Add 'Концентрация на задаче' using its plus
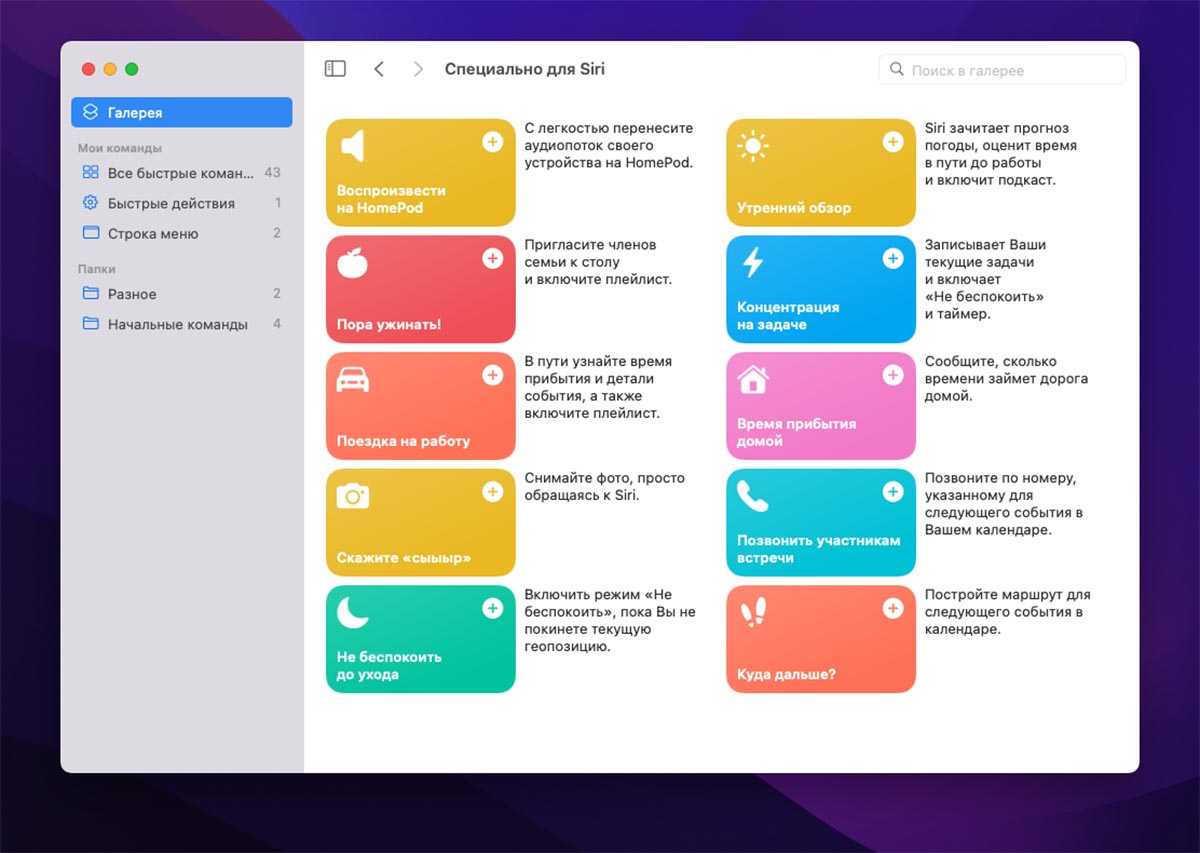Image resolution: width=1200 pixels, height=853 pixels. pos(892,259)
